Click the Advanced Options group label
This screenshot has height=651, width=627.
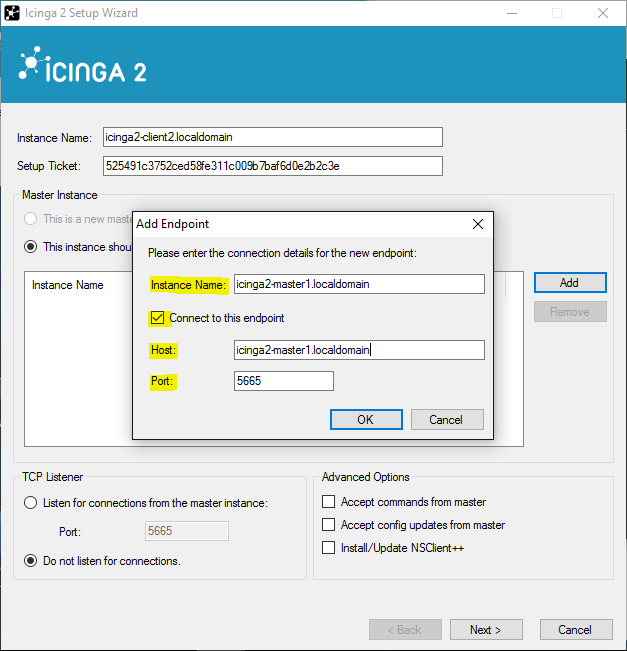(366, 477)
